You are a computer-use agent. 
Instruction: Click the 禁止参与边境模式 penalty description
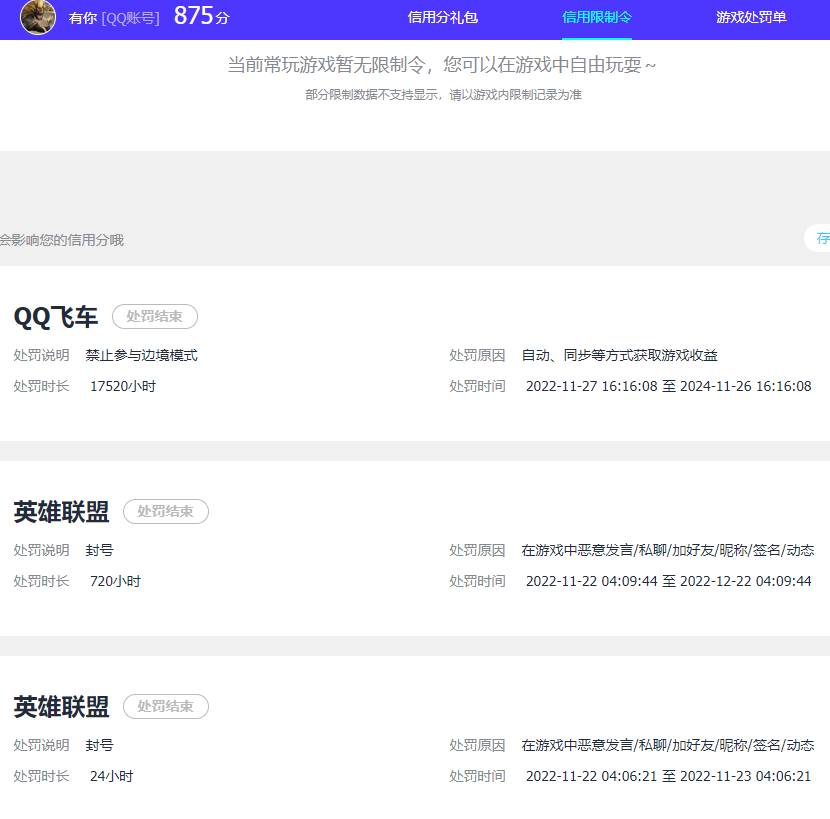pos(142,355)
